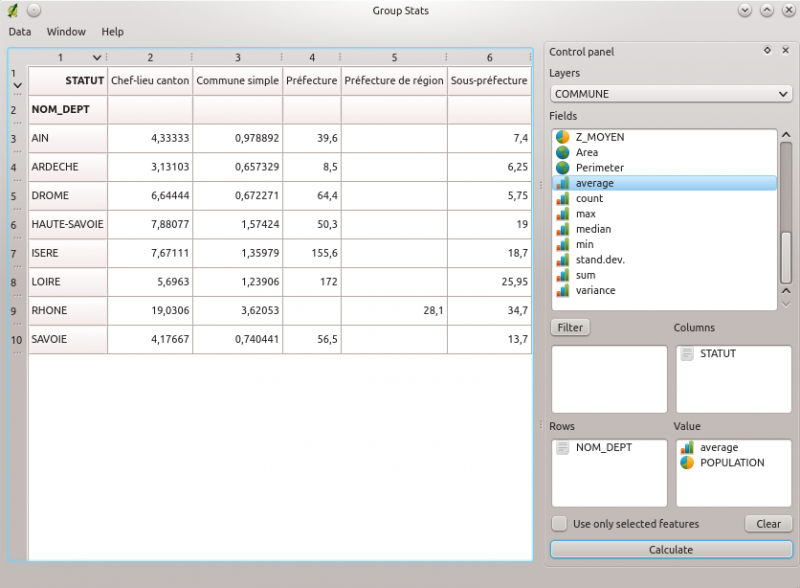Float the Control panel using diamond icon
This screenshot has width=800, height=588.
767,50
